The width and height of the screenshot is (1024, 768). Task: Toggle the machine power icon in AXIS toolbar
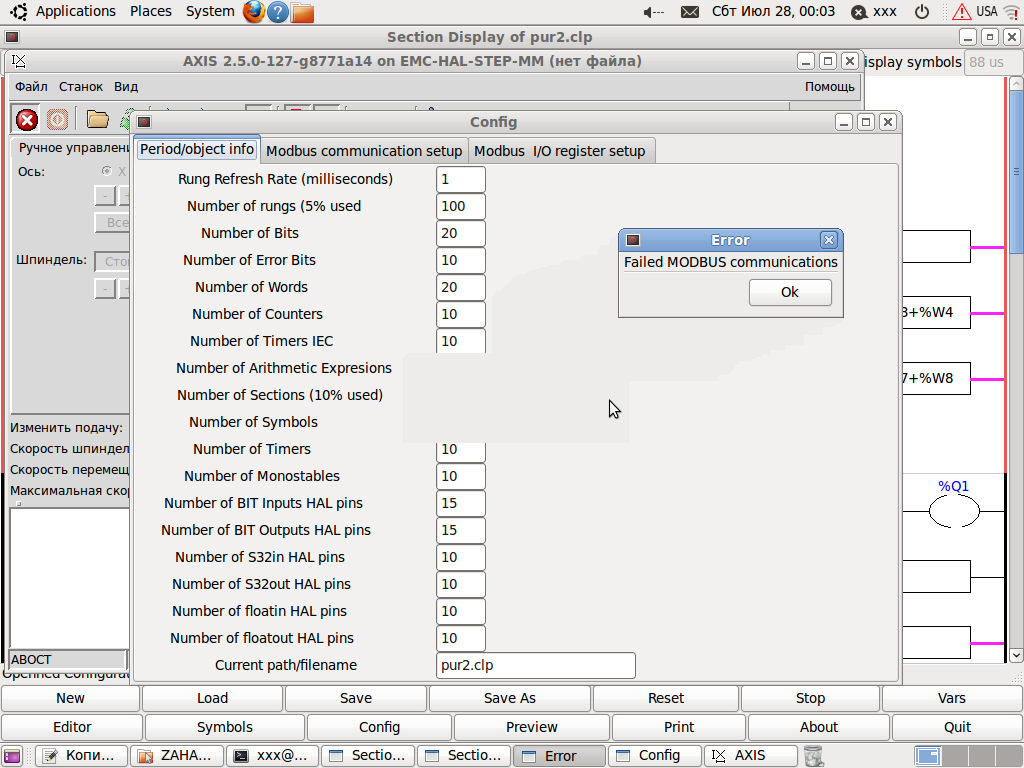pyautogui.click(x=57, y=120)
